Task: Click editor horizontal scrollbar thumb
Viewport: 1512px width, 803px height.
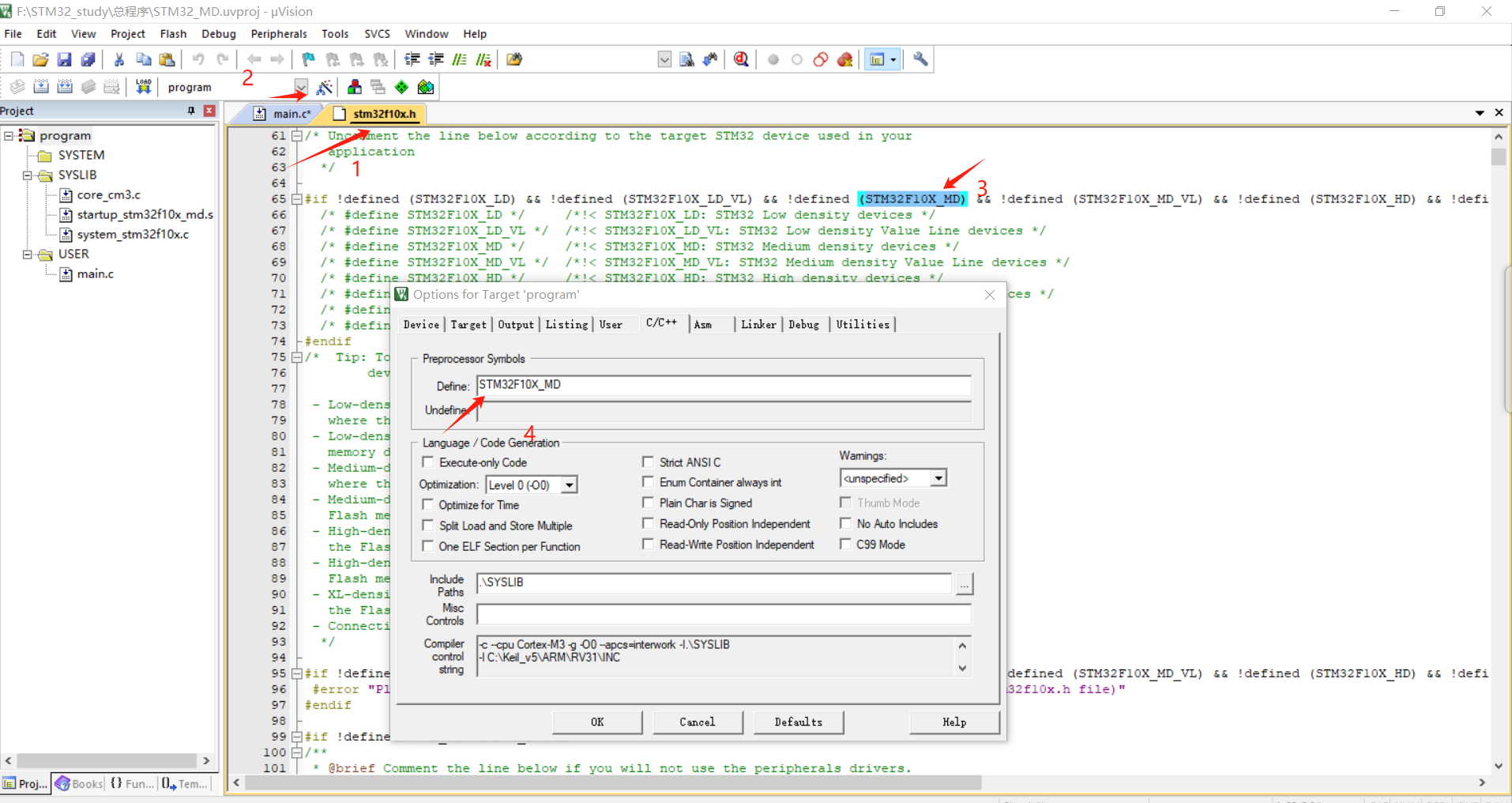Action: (x=613, y=782)
